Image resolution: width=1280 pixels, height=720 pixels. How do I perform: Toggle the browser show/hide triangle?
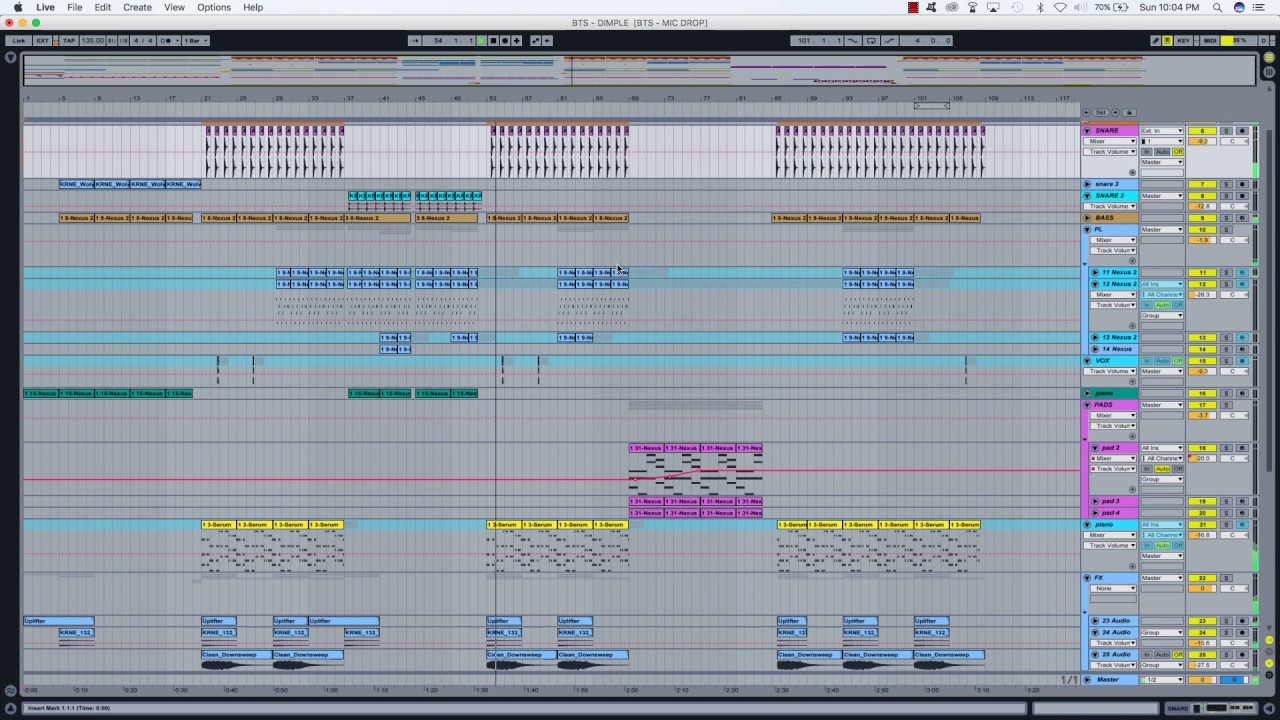(11, 57)
